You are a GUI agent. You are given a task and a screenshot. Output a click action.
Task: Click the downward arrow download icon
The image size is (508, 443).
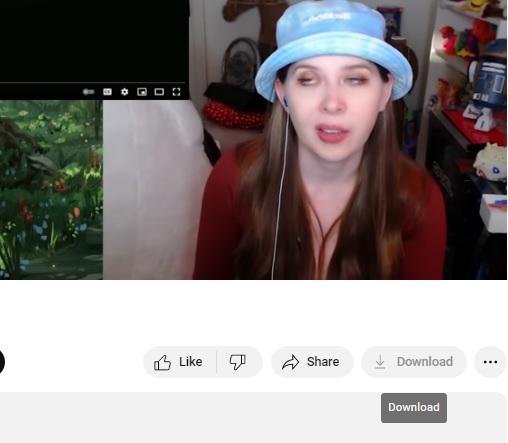pyautogui.click(x=380, y=362)
